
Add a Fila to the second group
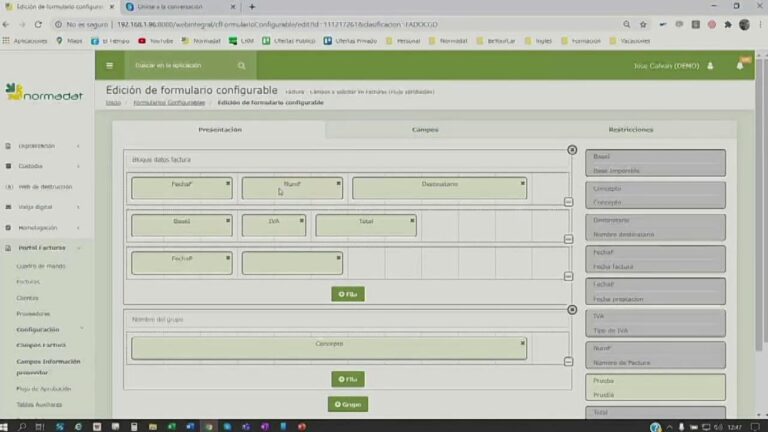(348, 379)
